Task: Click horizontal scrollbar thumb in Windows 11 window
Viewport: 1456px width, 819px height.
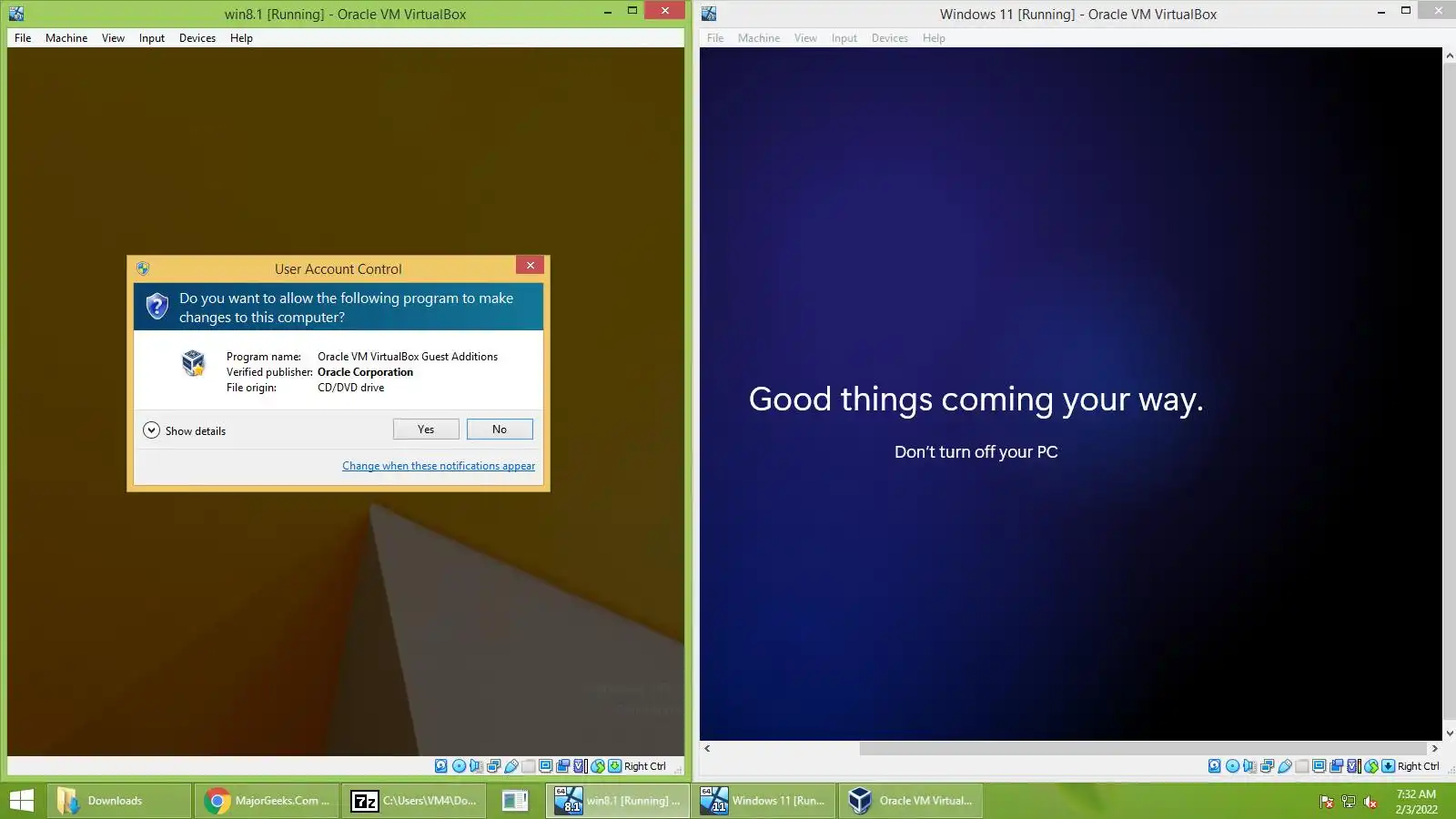Action: [x=1142, y=748]
